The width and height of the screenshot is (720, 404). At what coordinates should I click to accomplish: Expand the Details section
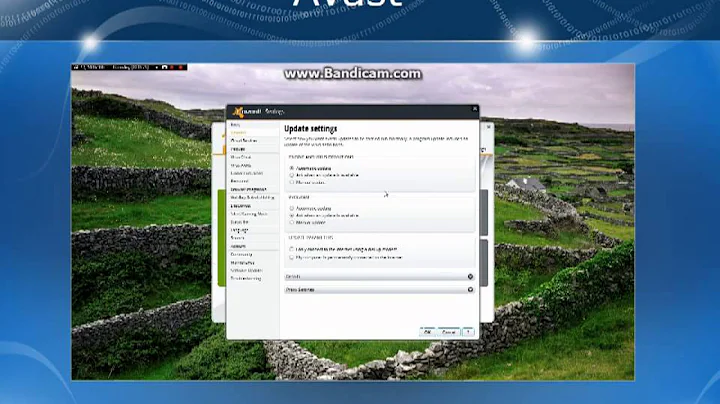(x=379, y=276)
